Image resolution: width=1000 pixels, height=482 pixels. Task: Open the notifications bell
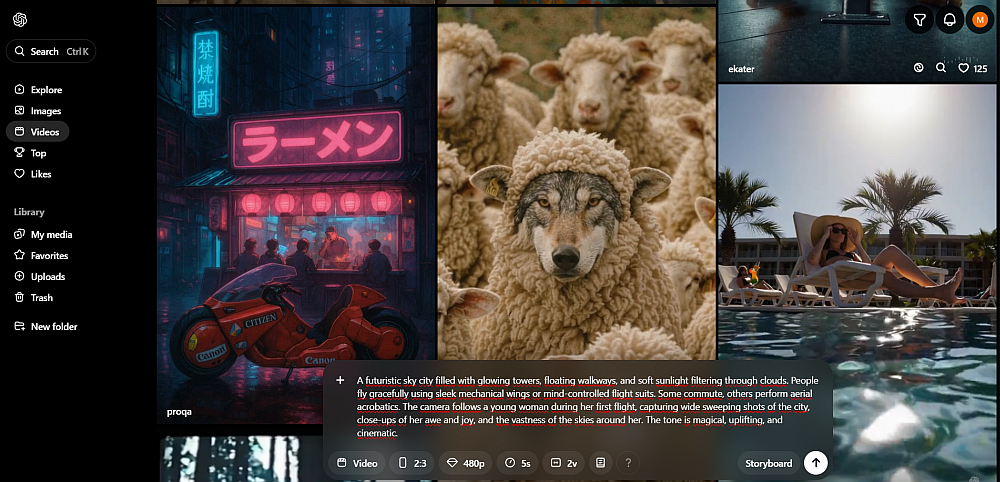(x=950, y=19)
